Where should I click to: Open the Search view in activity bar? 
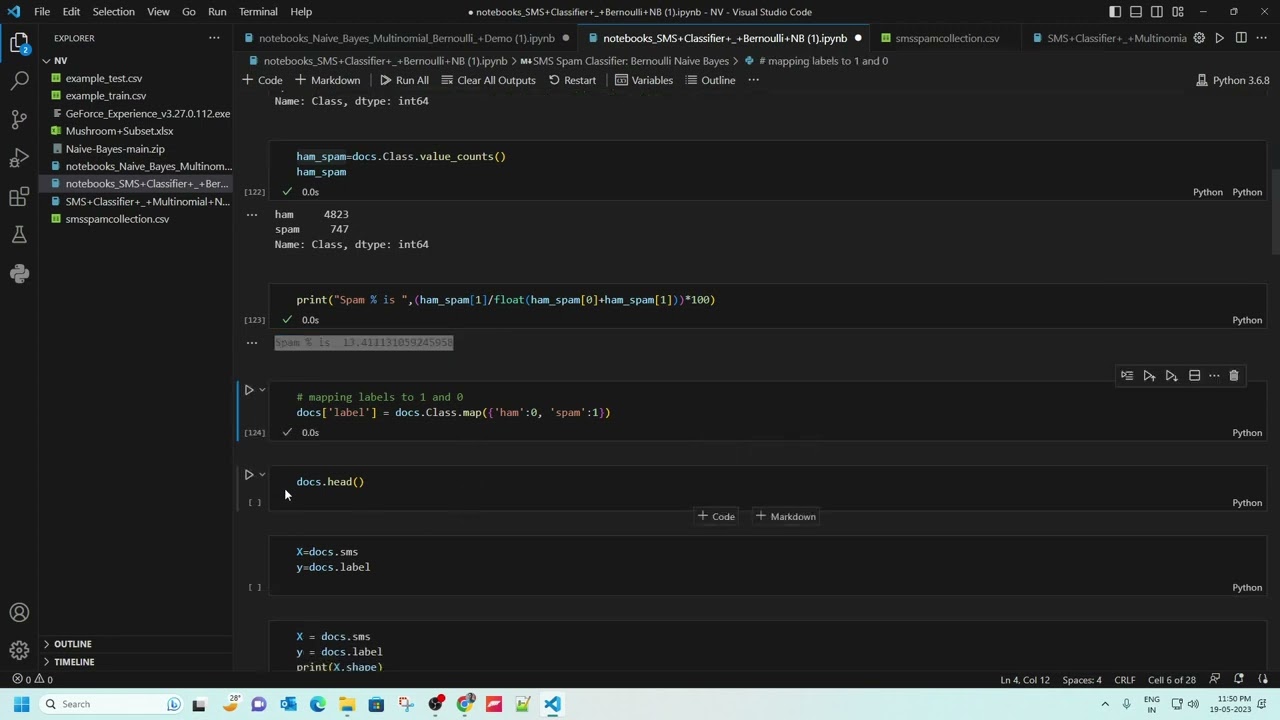pyautogui.click(x=19, y=81)
